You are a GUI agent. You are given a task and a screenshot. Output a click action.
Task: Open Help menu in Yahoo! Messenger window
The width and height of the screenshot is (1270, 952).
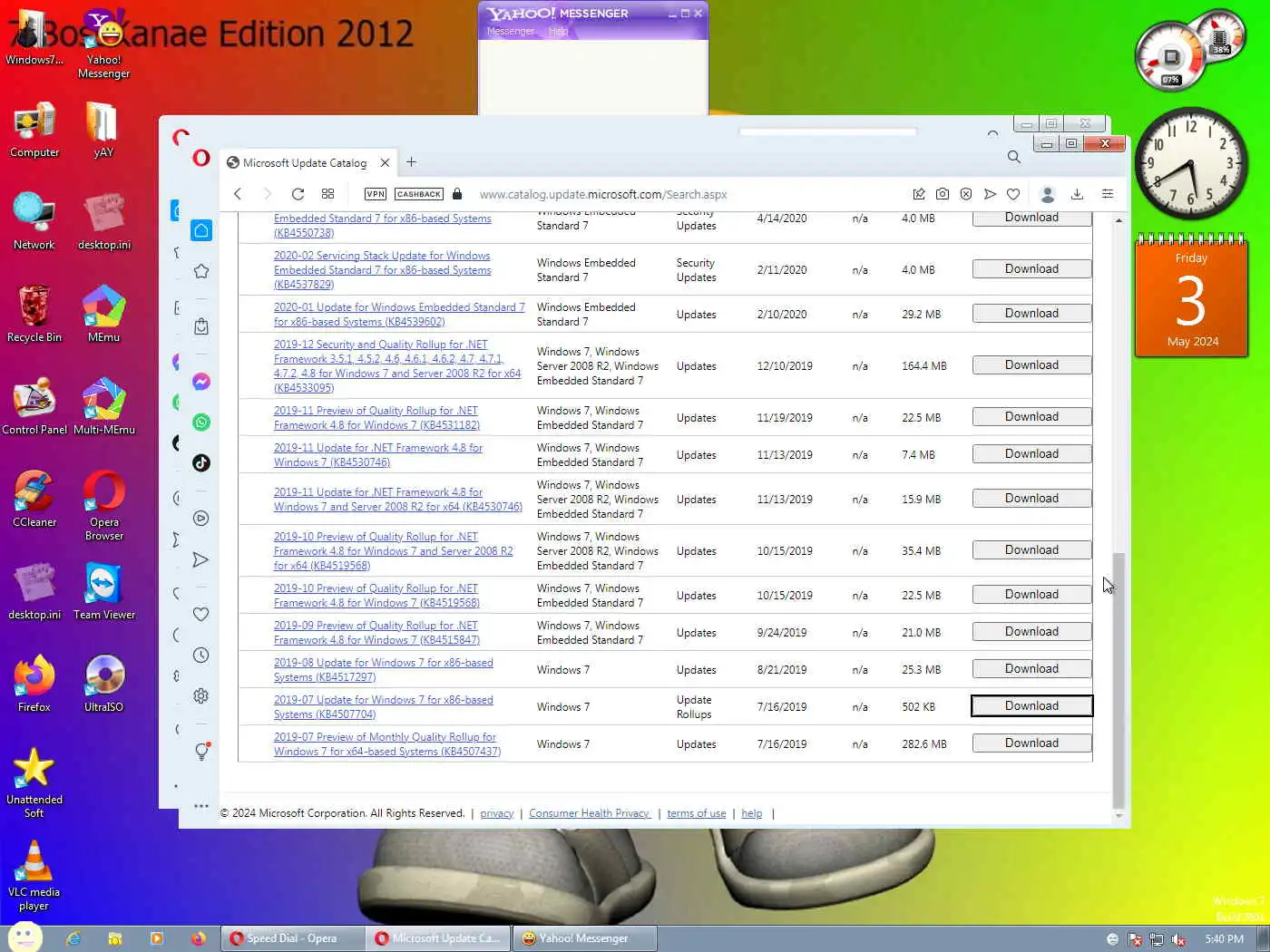[558, 32]
